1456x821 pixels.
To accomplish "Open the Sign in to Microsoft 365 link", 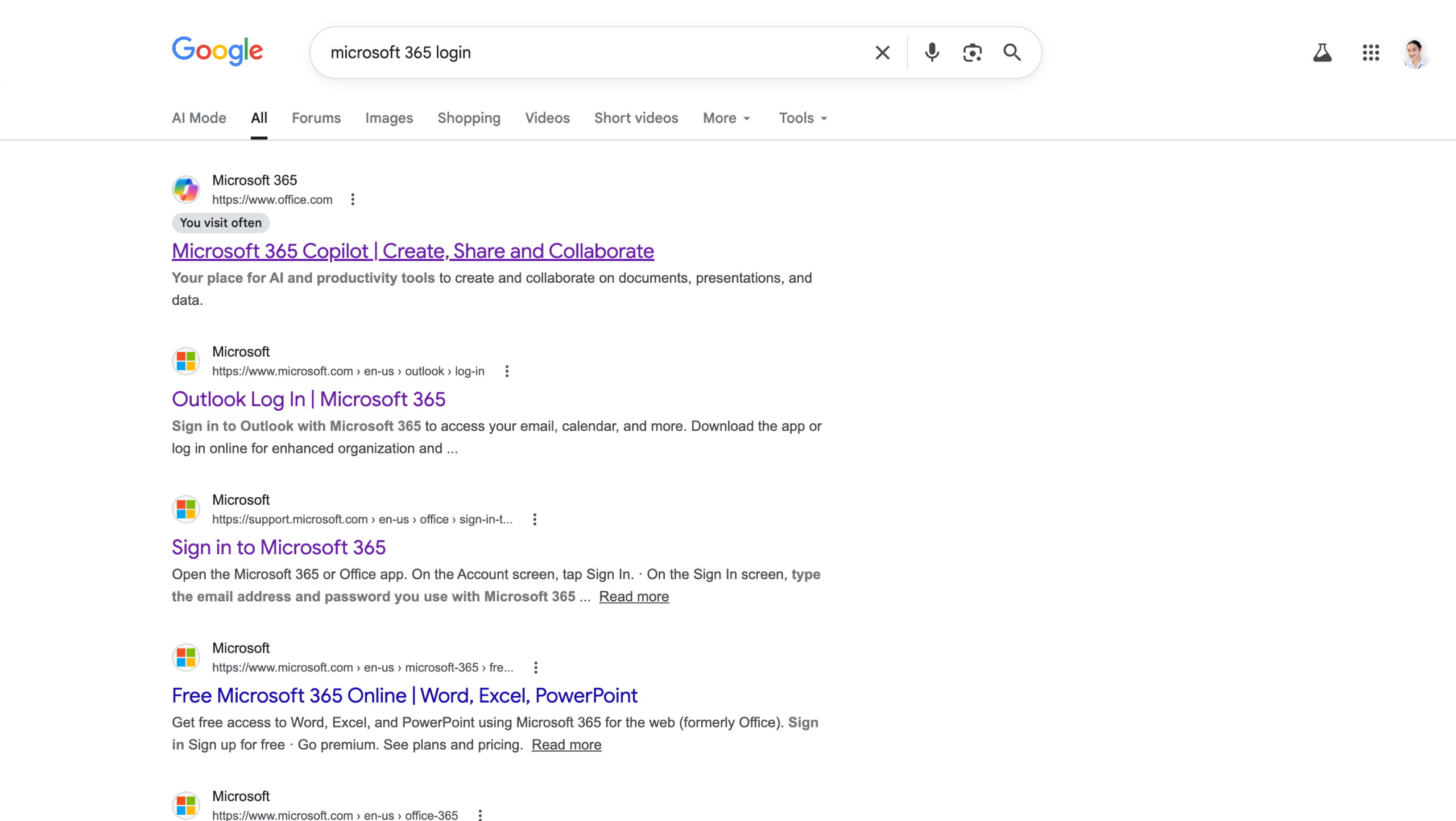I will 279,547.
